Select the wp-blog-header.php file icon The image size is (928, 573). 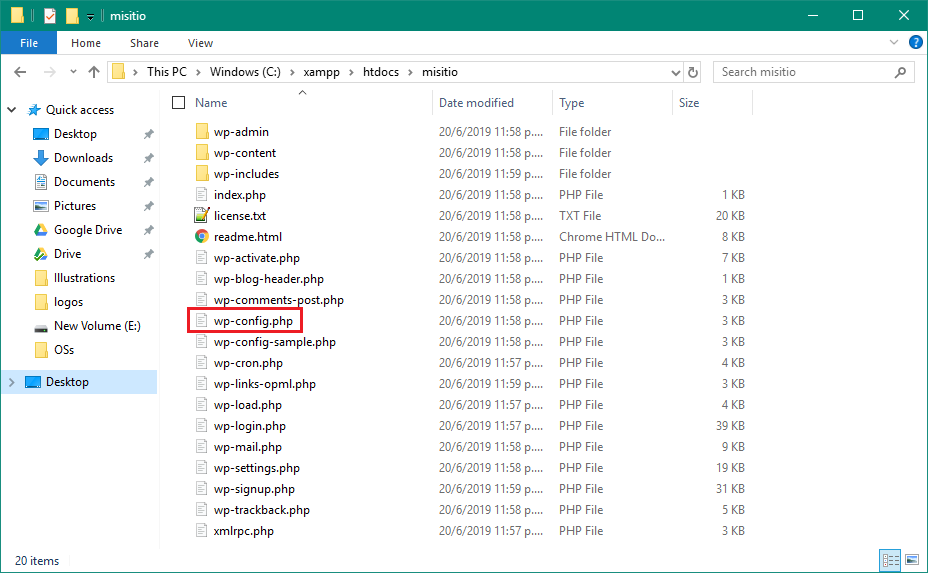coord(202,279)
